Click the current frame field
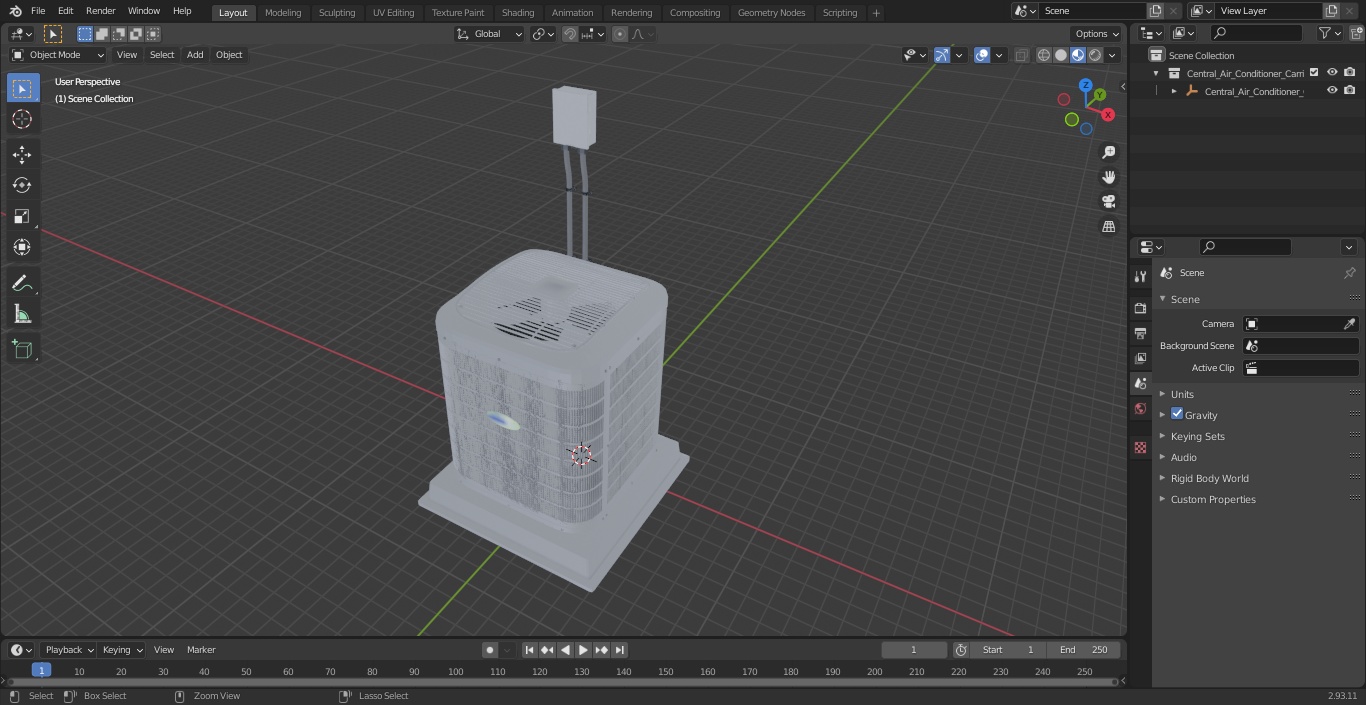This screenshot has height=705, width=1366. coord(914,650)
